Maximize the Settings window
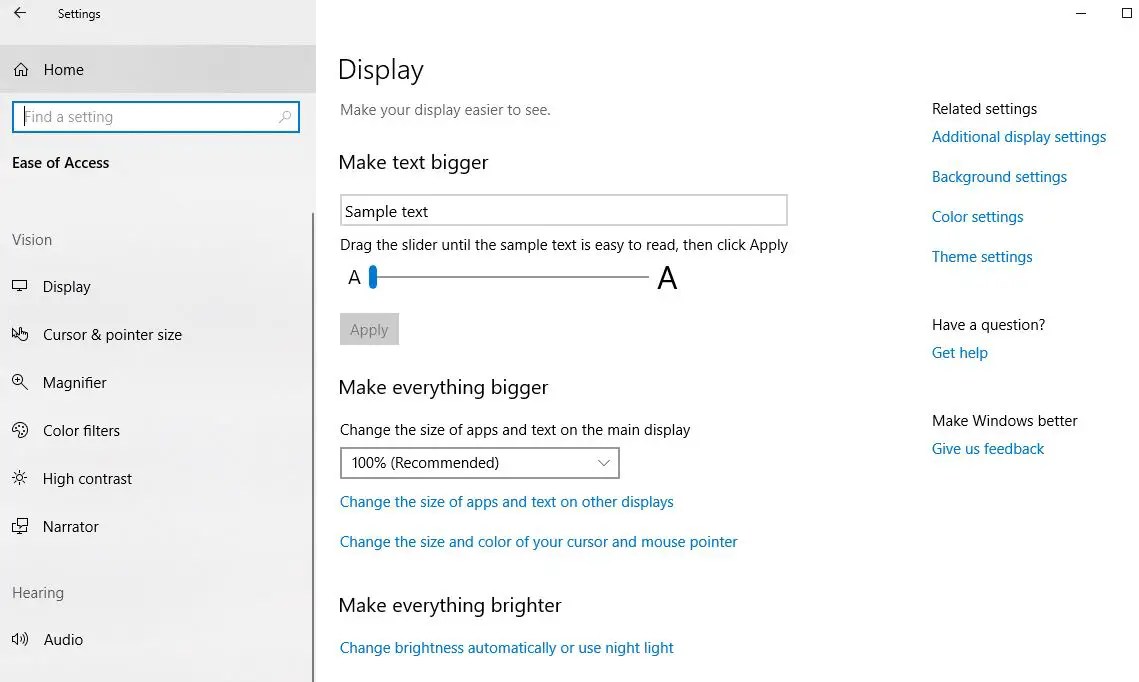The width and height of the screenshot is (1139, 682). pos(1127,13)
